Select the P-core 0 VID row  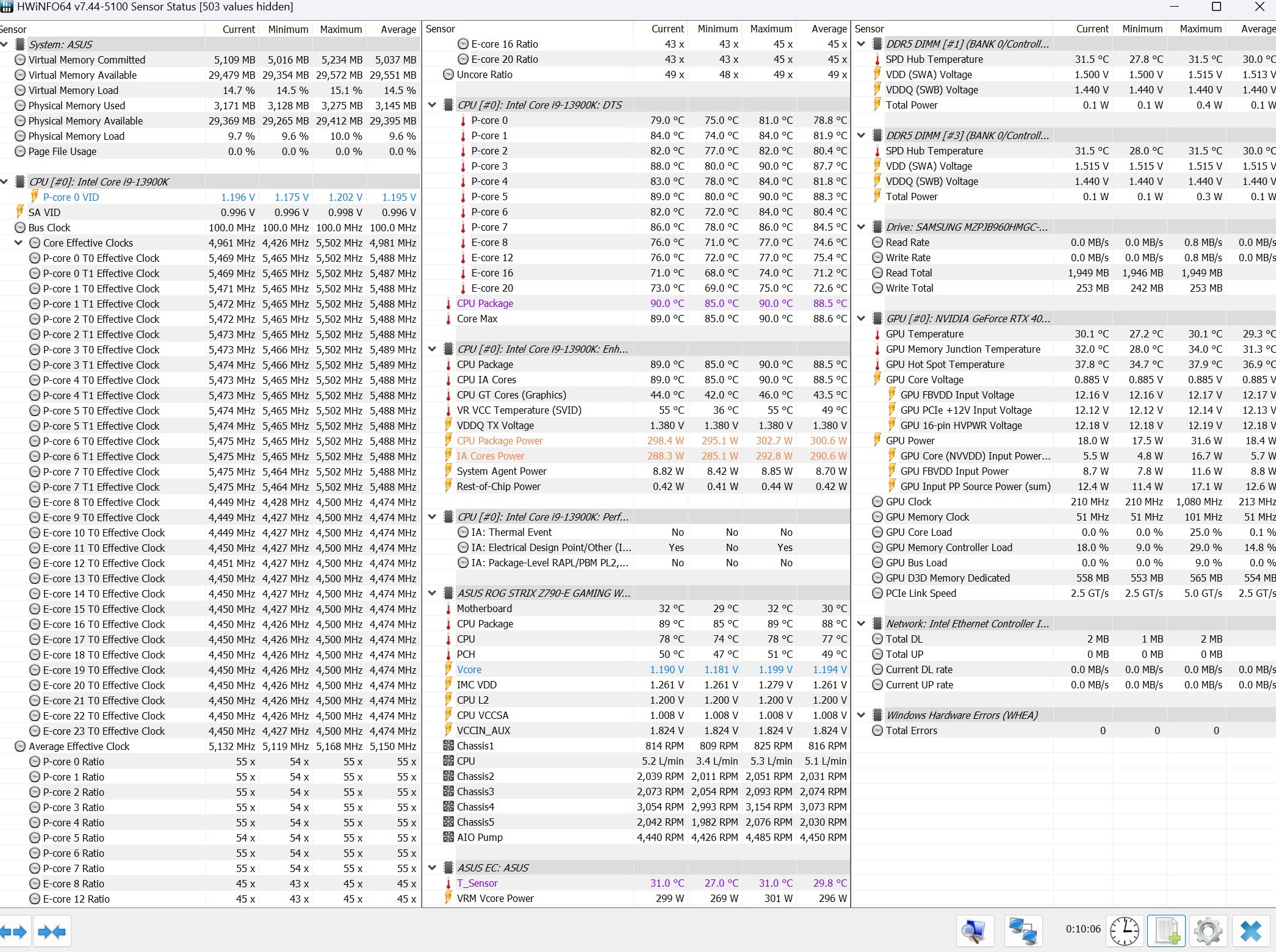(71, 197)
